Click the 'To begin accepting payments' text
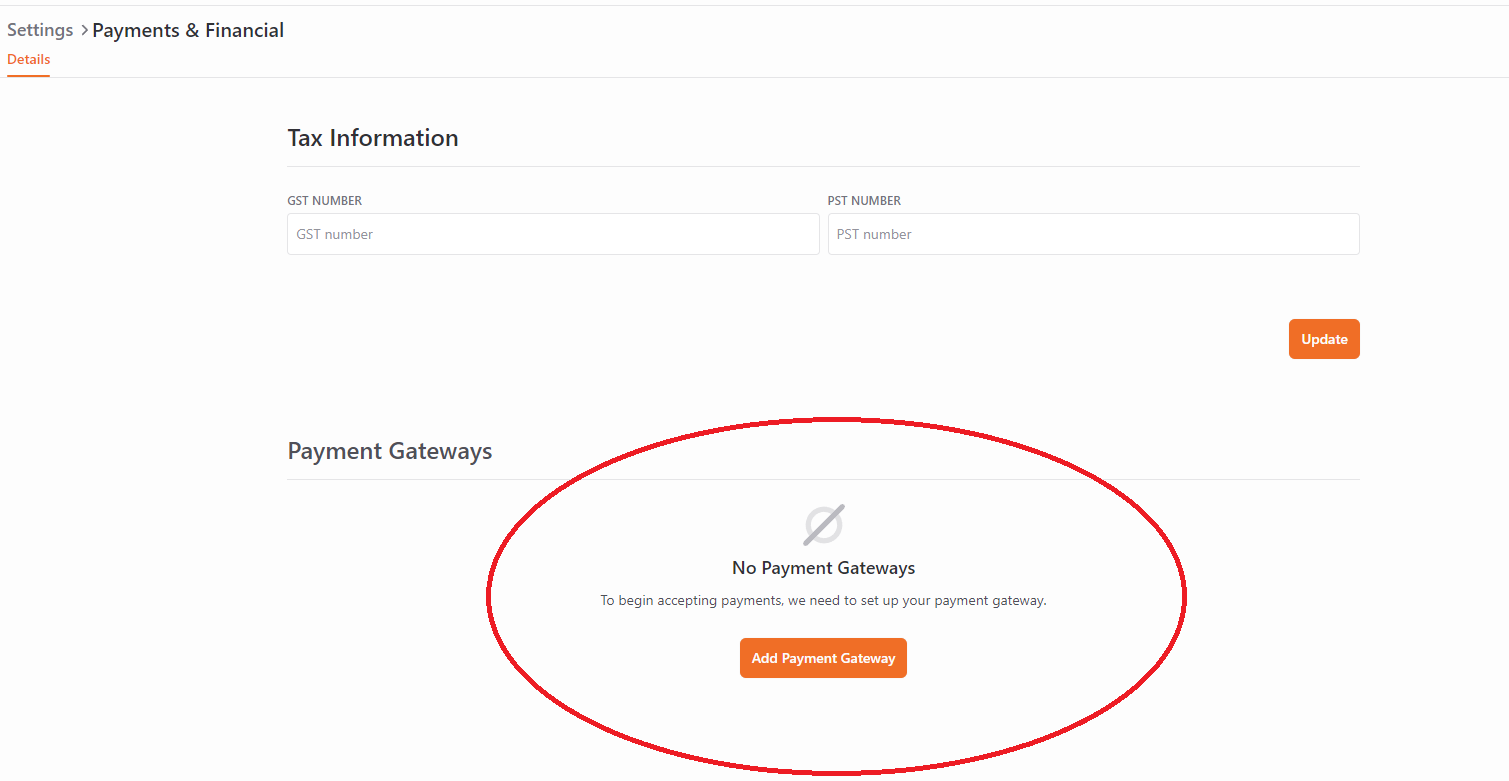This screenshot has width=1509, height=781. tap(823, 601)
